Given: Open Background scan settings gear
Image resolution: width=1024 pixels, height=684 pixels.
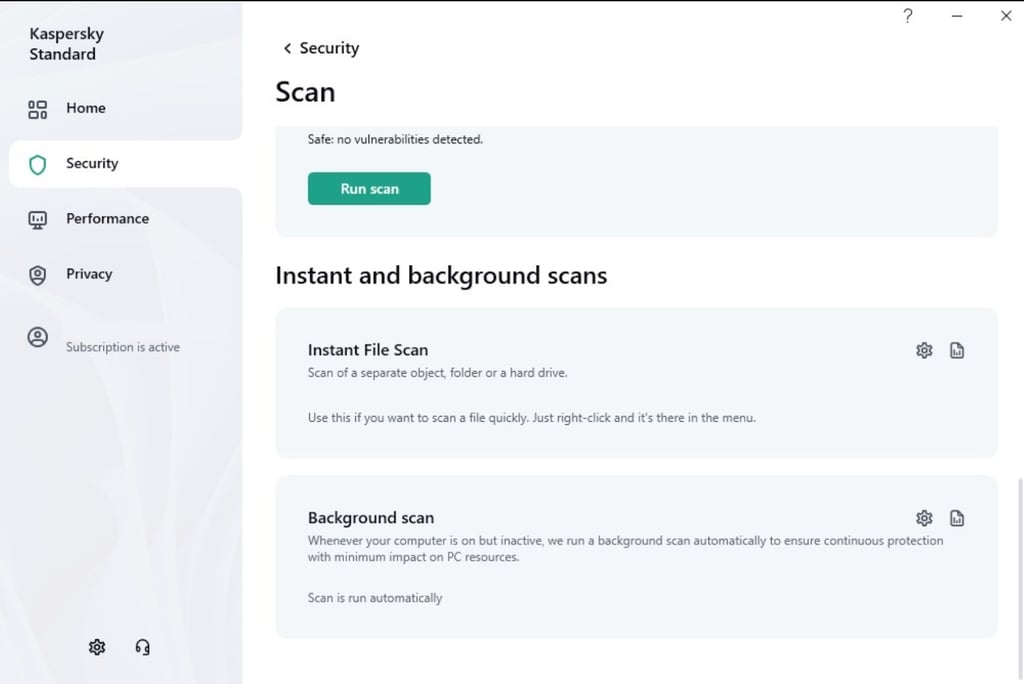Looking at the screenshot, I should pos(924,518).
